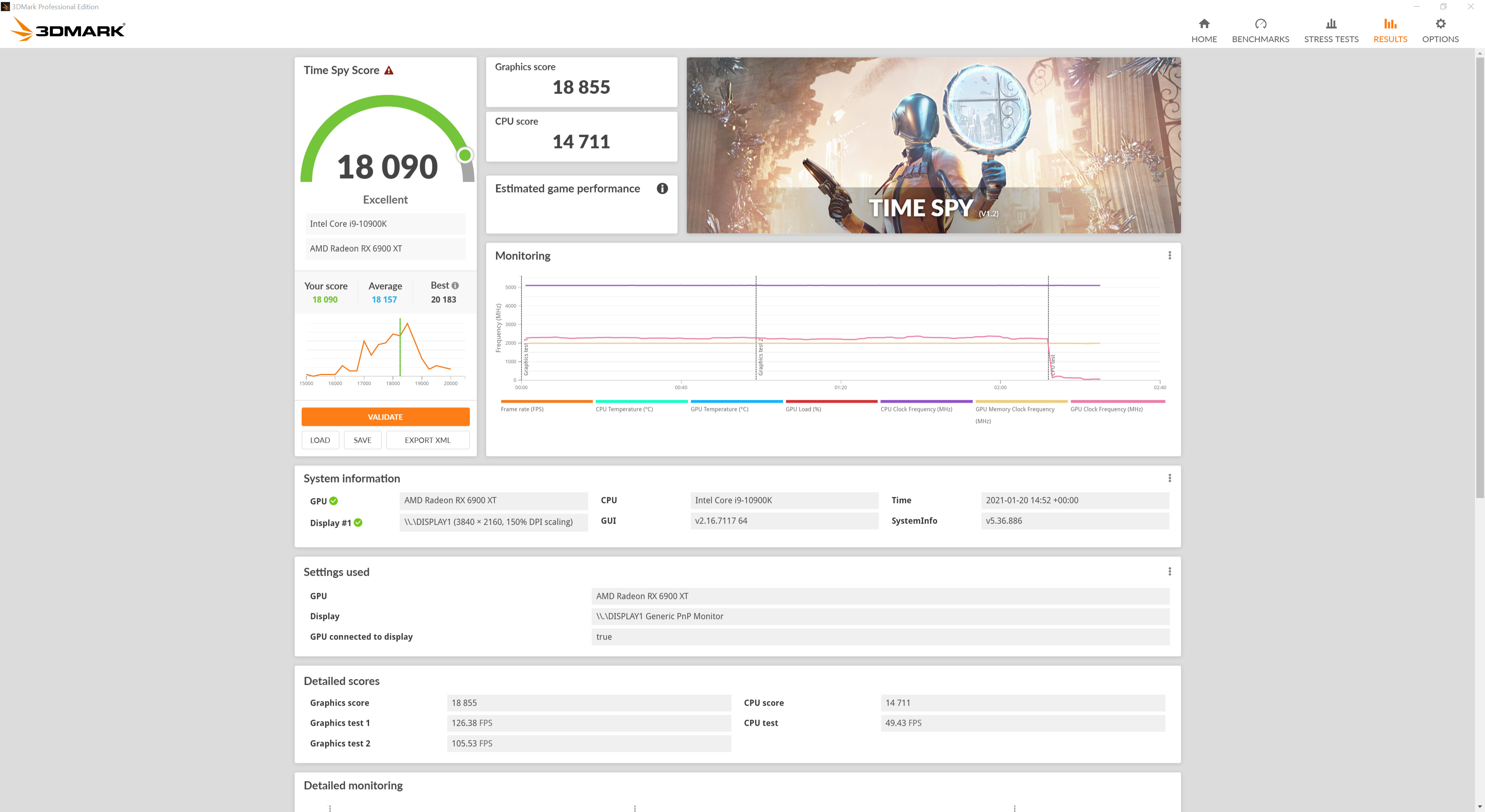Open Monitoring panel three-dot menu
1485x812 pixels.
pyautogui.click(x=1169, y=255)
